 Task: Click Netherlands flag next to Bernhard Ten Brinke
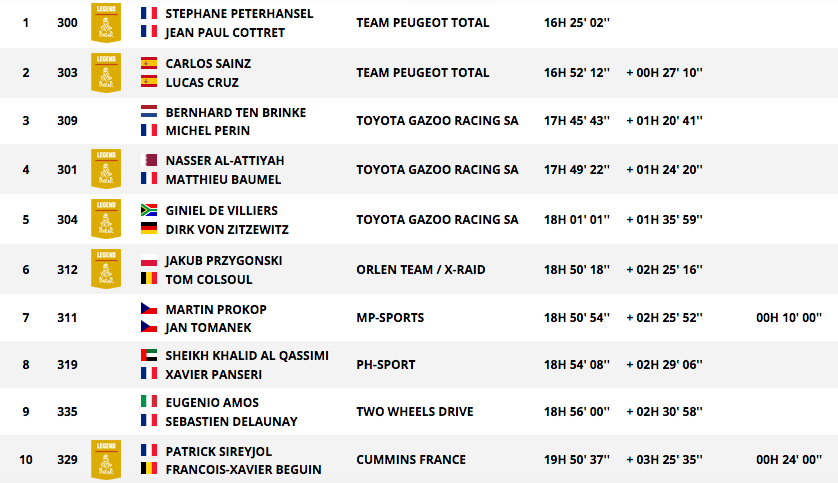pos(149,112)
